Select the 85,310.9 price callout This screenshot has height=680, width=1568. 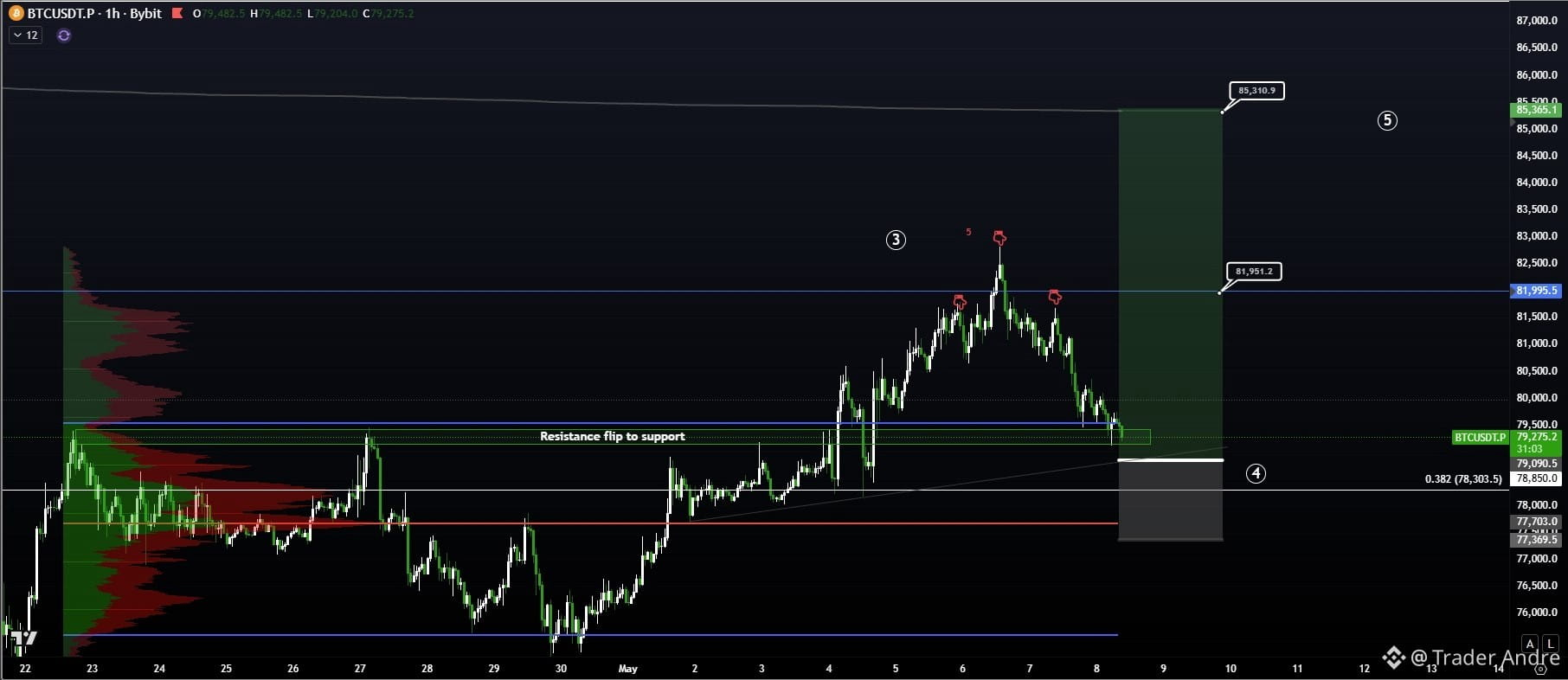click(1256, 91)
